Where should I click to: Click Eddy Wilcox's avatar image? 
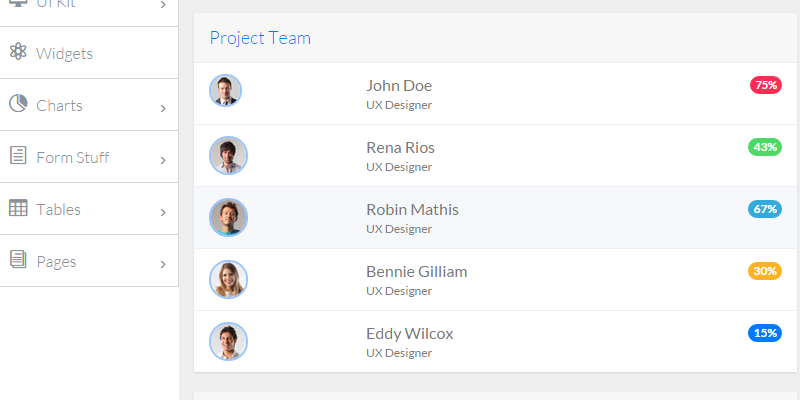[228, 341]
